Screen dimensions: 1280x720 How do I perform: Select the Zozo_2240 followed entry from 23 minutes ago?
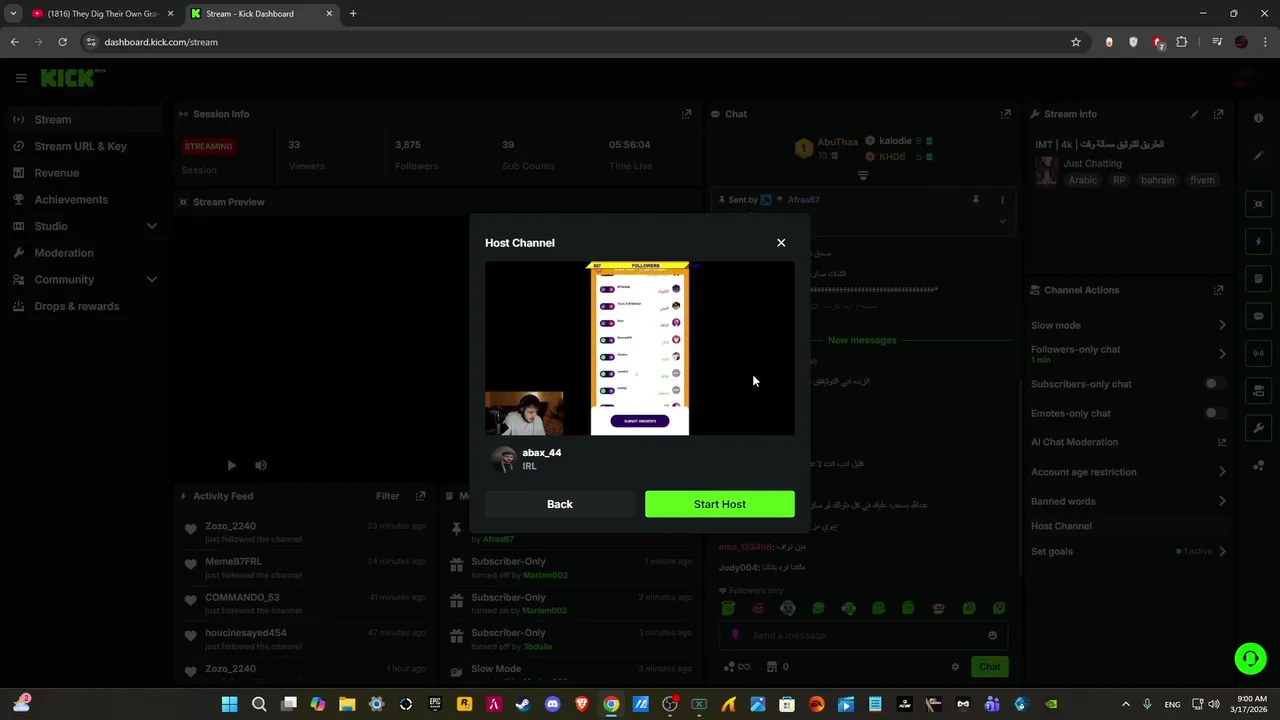pyautogui.click(x=305, y=532)
